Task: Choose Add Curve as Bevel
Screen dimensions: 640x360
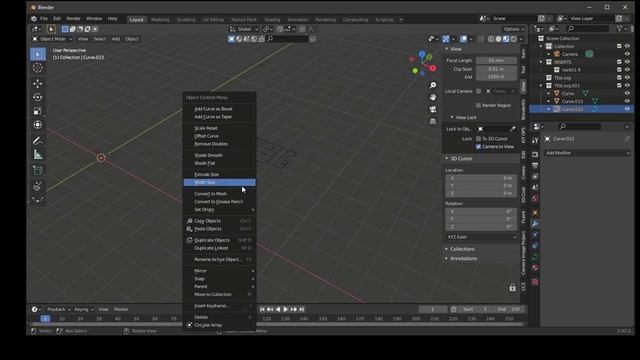Action: tap(220, 109)
